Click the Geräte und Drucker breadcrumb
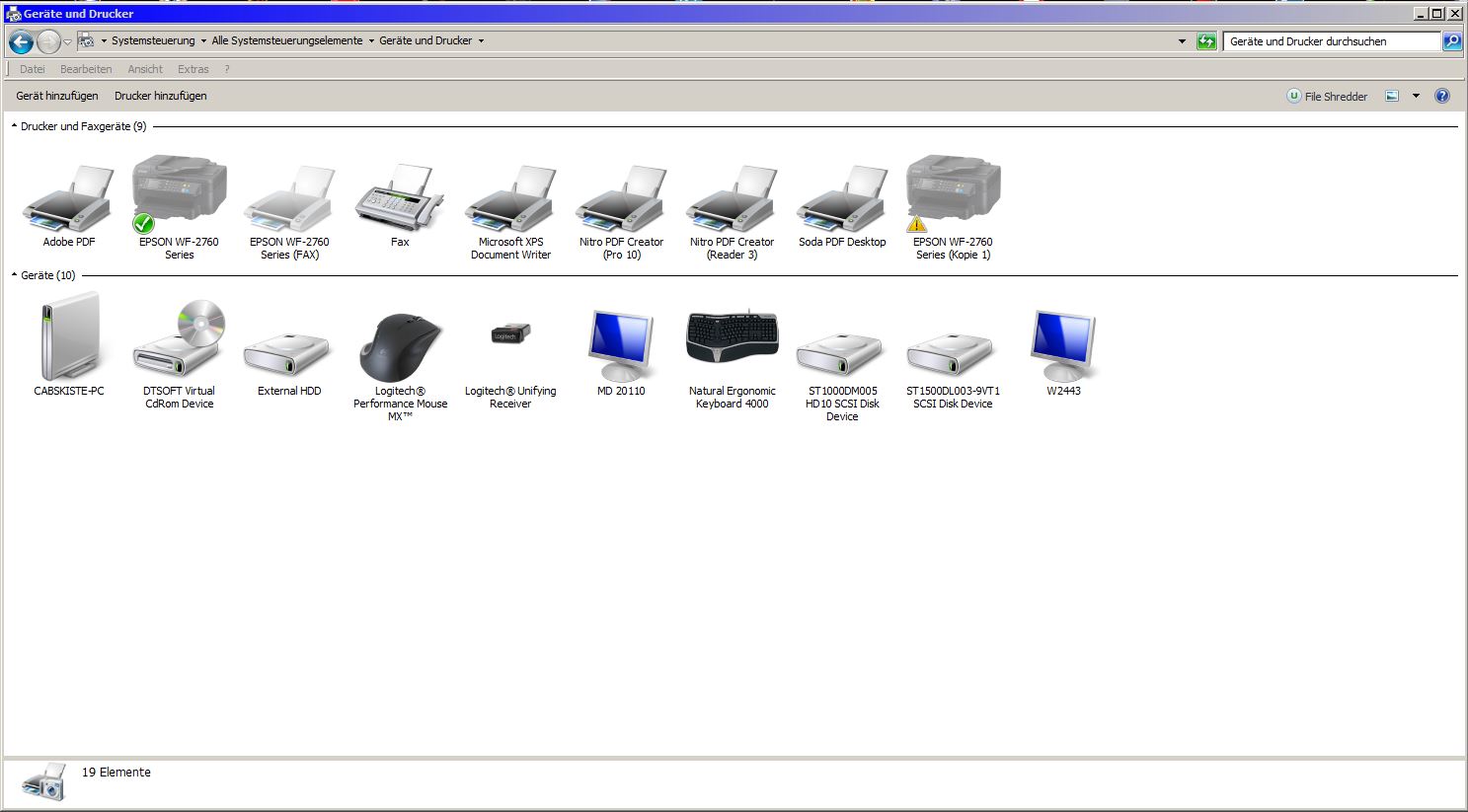This screenshot has width=1468, height=812. coord(425,41)
